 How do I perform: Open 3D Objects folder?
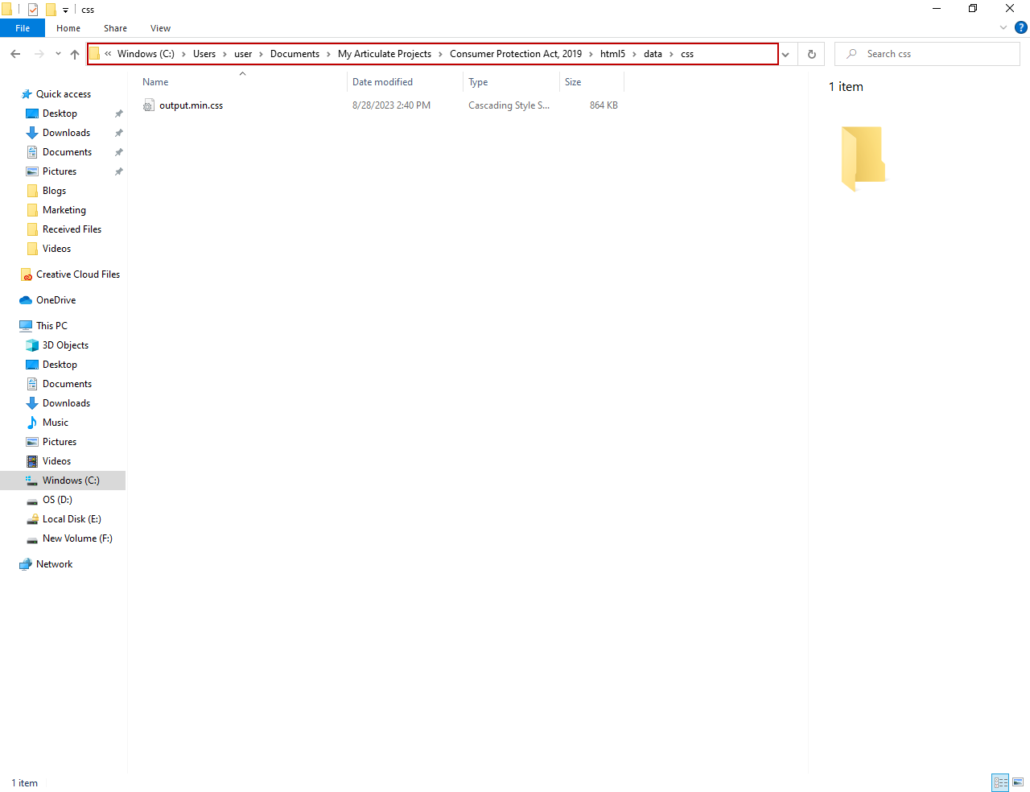pos(65,345)
